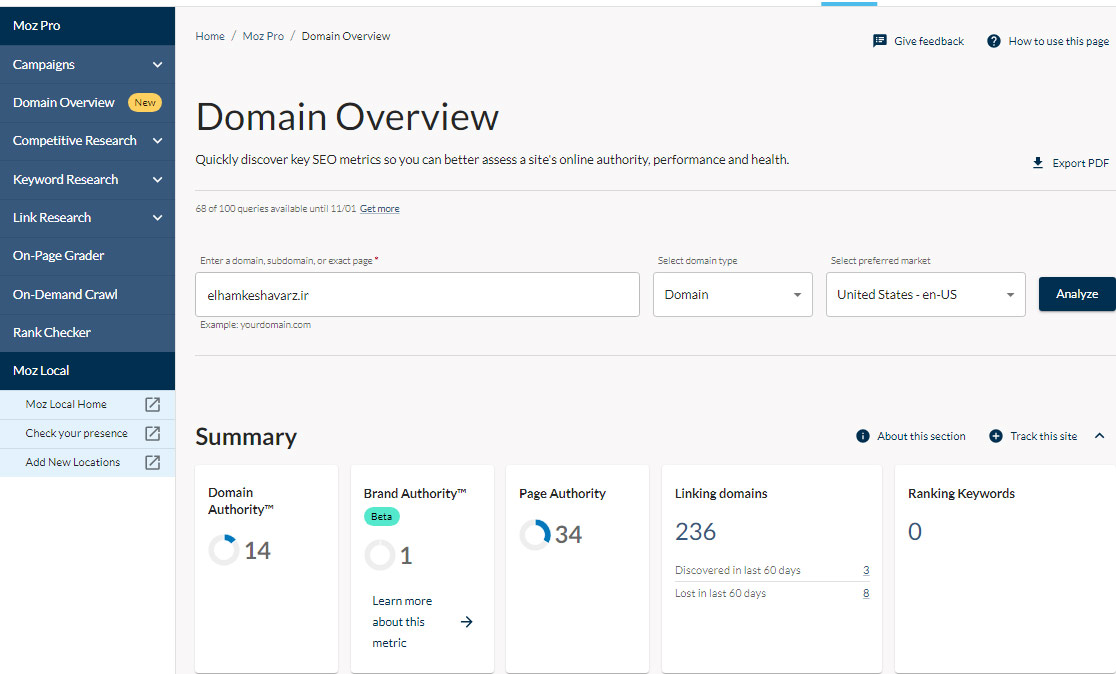Image resolution: width=1116 pixels, height=674 pixels.
Task: Click the Give feedback chat icon
Action: [x=879, y=41]
